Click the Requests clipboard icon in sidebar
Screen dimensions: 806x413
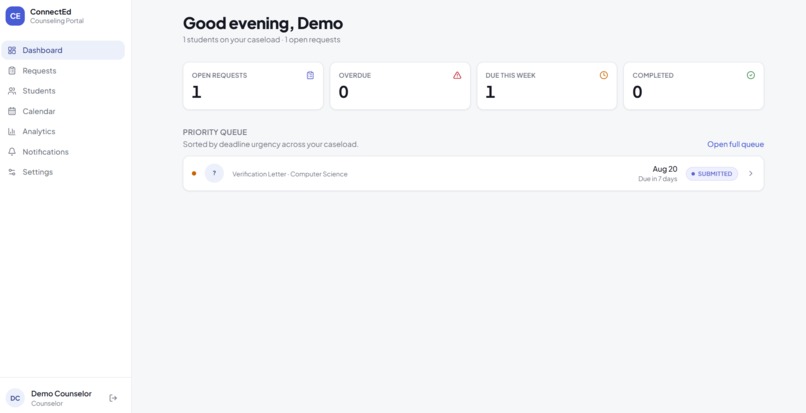point(12,70)
